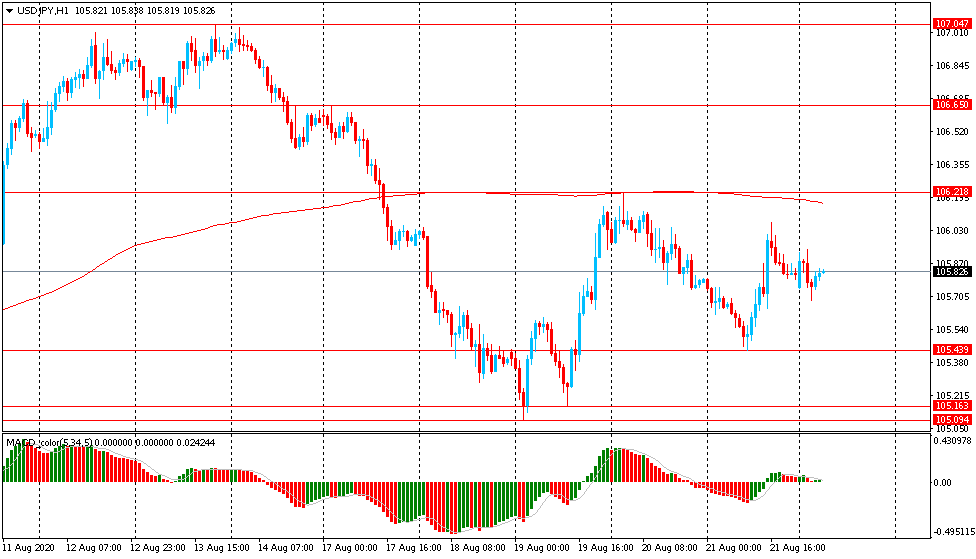Click the 13 Aug 15:00 time label
976x559 pixels.
point(222,548)
